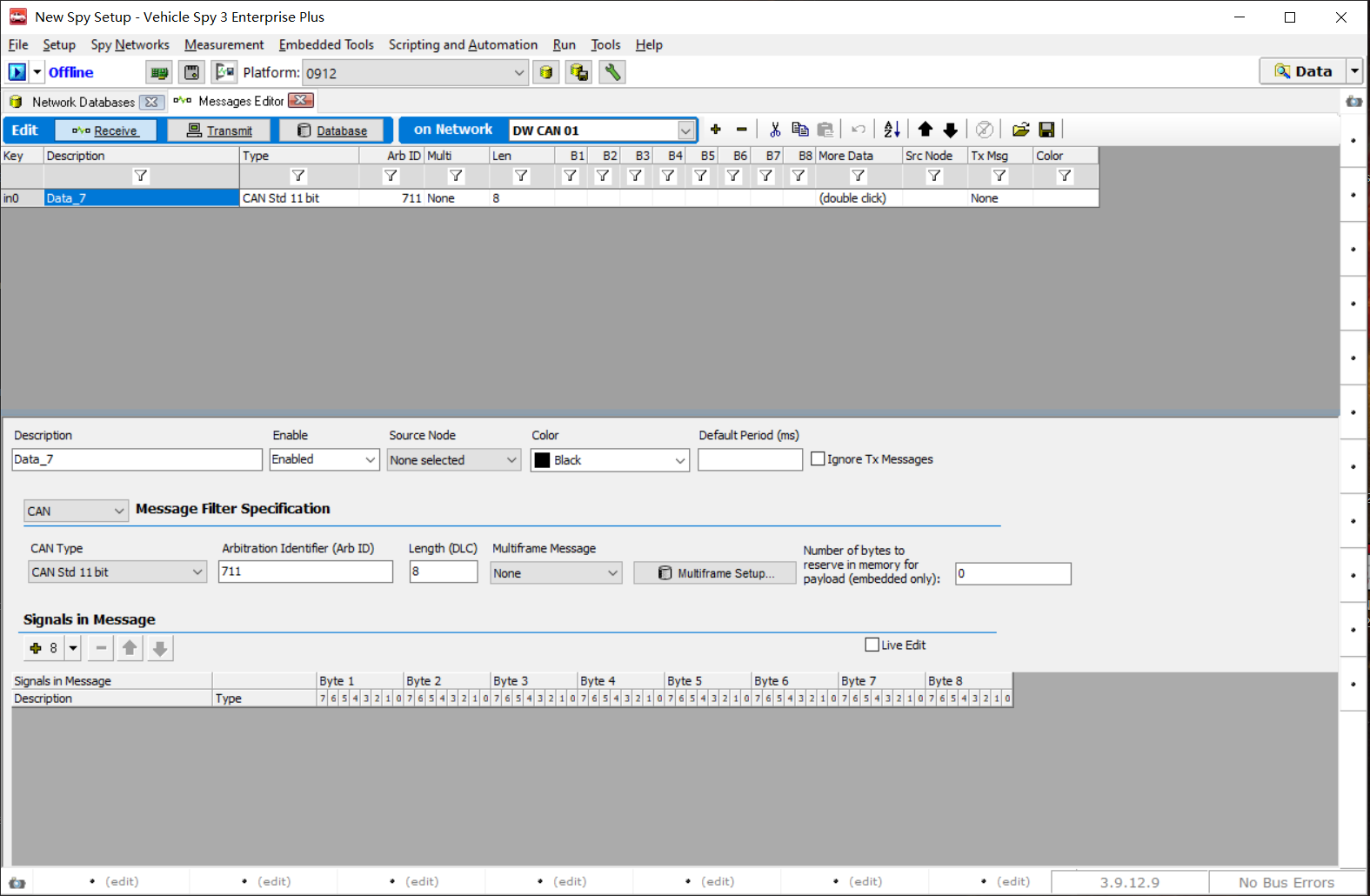Viewport: 1370px width, 896px height.
Task: Click filter icon under Color column
Action: point(1065,176)
